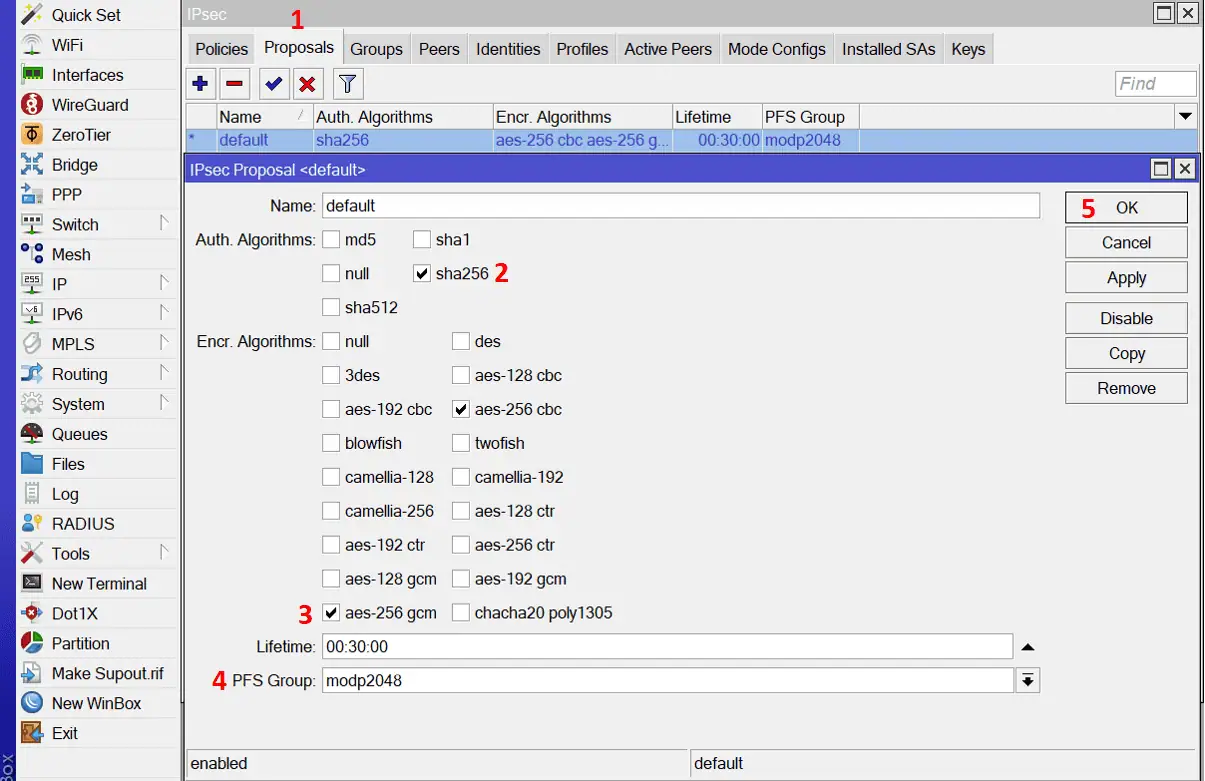Open the funnel Filter icon
This screenshot has width=1205, height=781.
347,84
